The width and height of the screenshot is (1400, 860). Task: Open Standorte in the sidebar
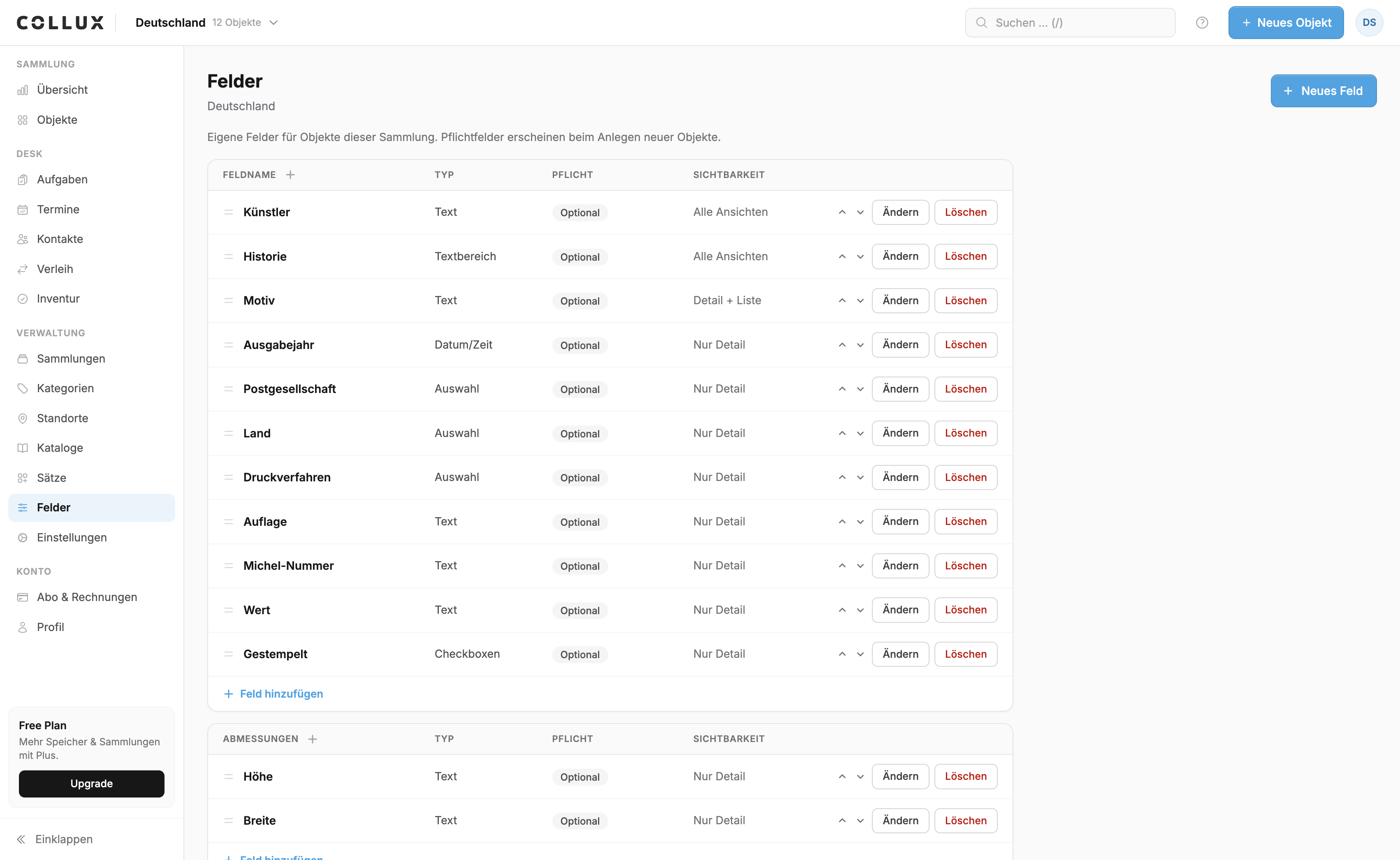(x=92, y=418)
